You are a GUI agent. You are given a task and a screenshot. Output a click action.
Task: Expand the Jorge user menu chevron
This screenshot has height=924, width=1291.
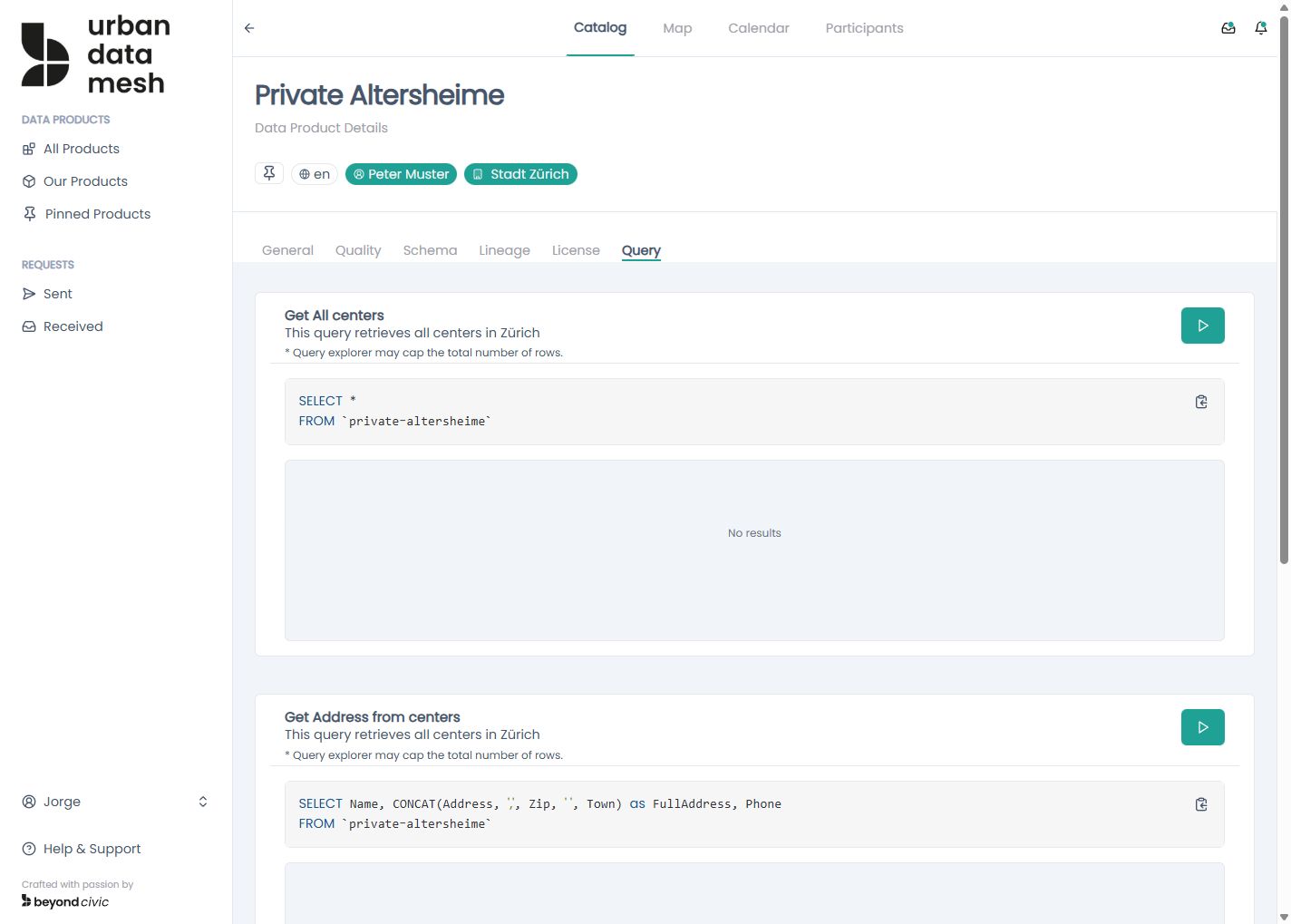(203, 802)
